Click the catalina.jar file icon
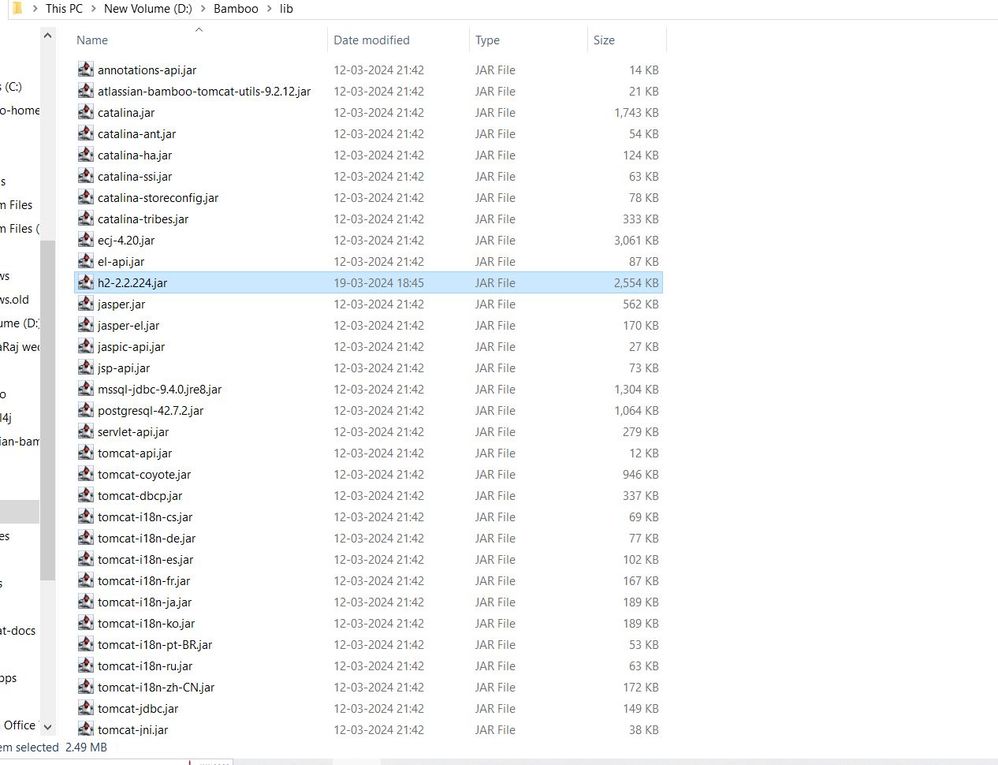998x765 pixels. tap(85, 112)
